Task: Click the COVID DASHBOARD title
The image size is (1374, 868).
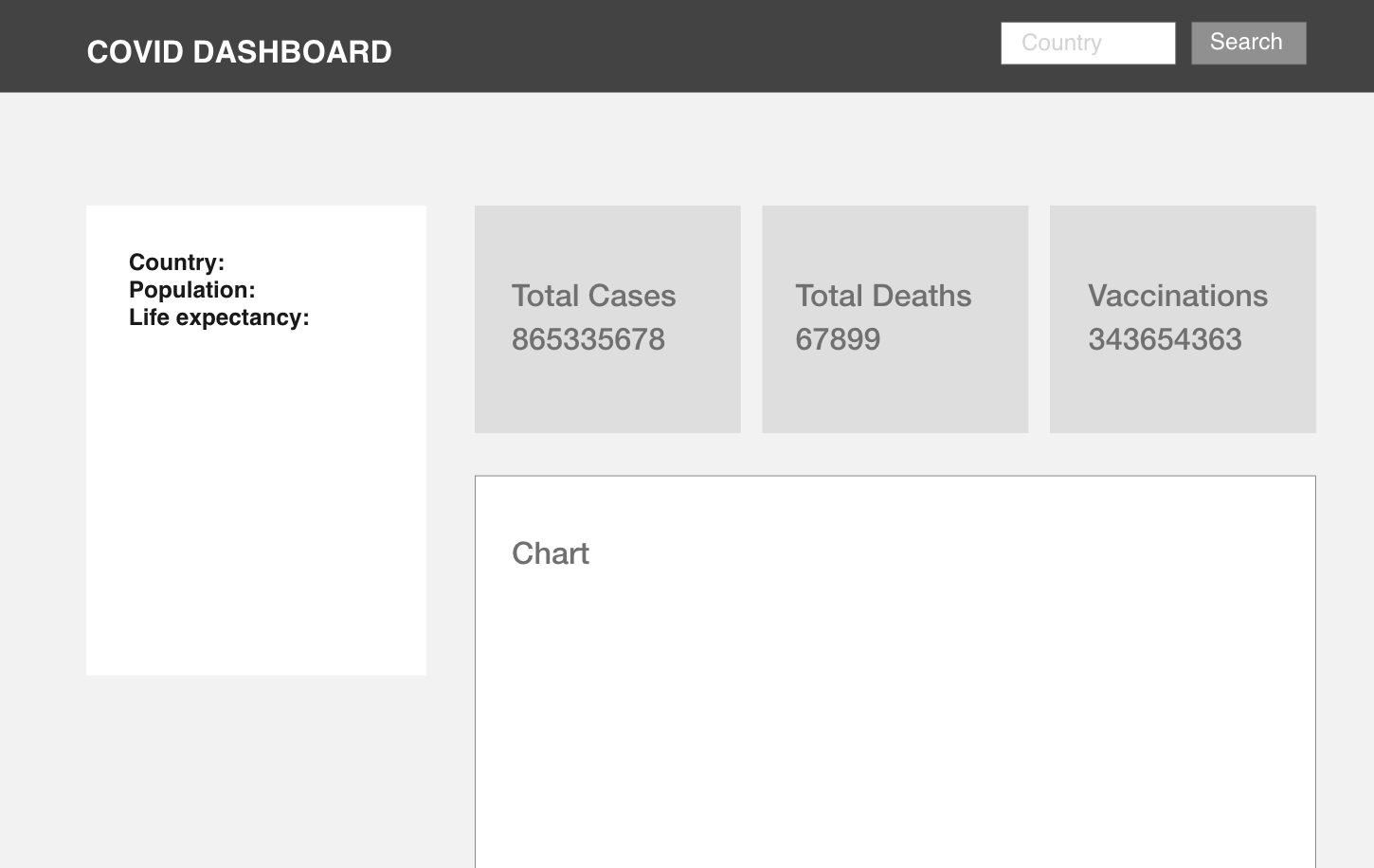Action: [239, 51]
